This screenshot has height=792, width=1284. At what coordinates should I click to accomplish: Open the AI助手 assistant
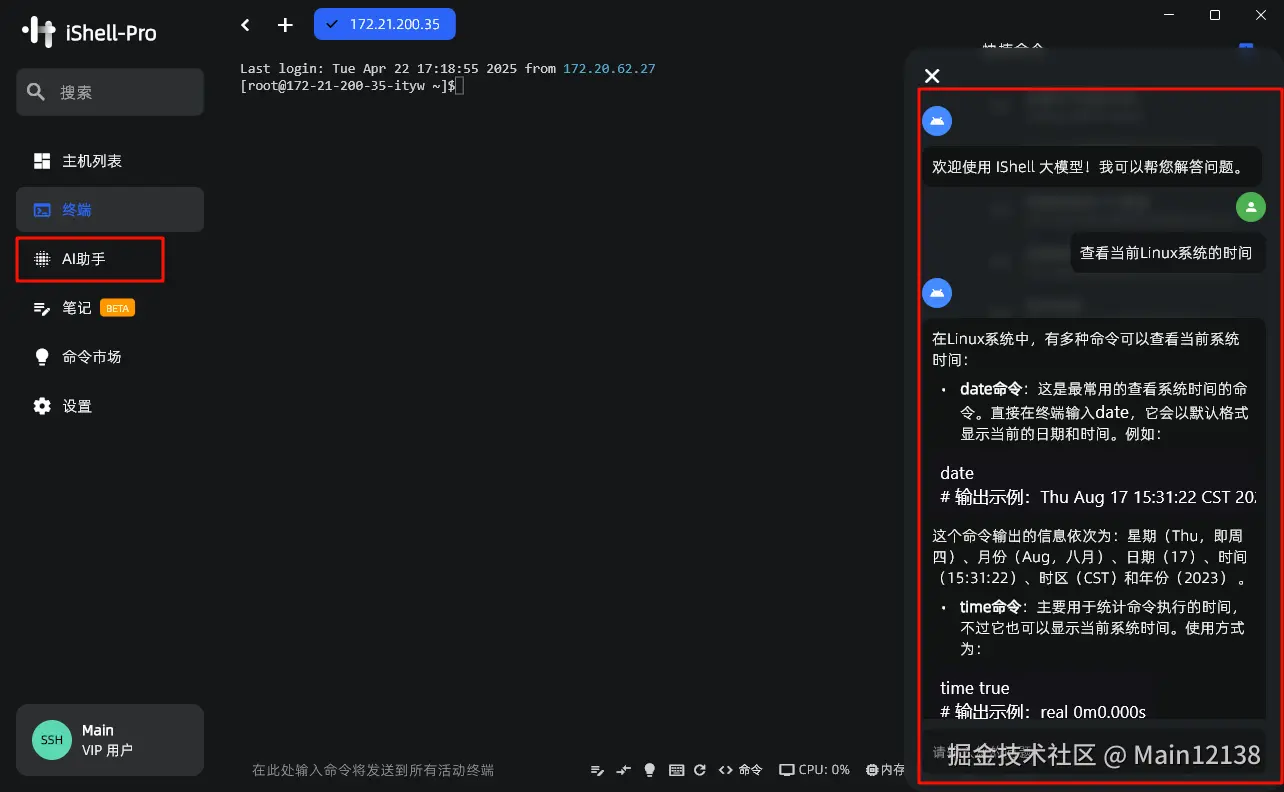point(110,259)
